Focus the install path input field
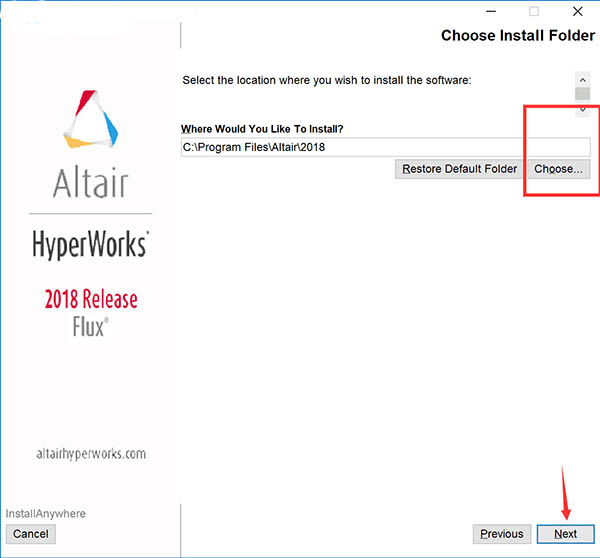Screen dimensions: 600x558 [385, 147]
